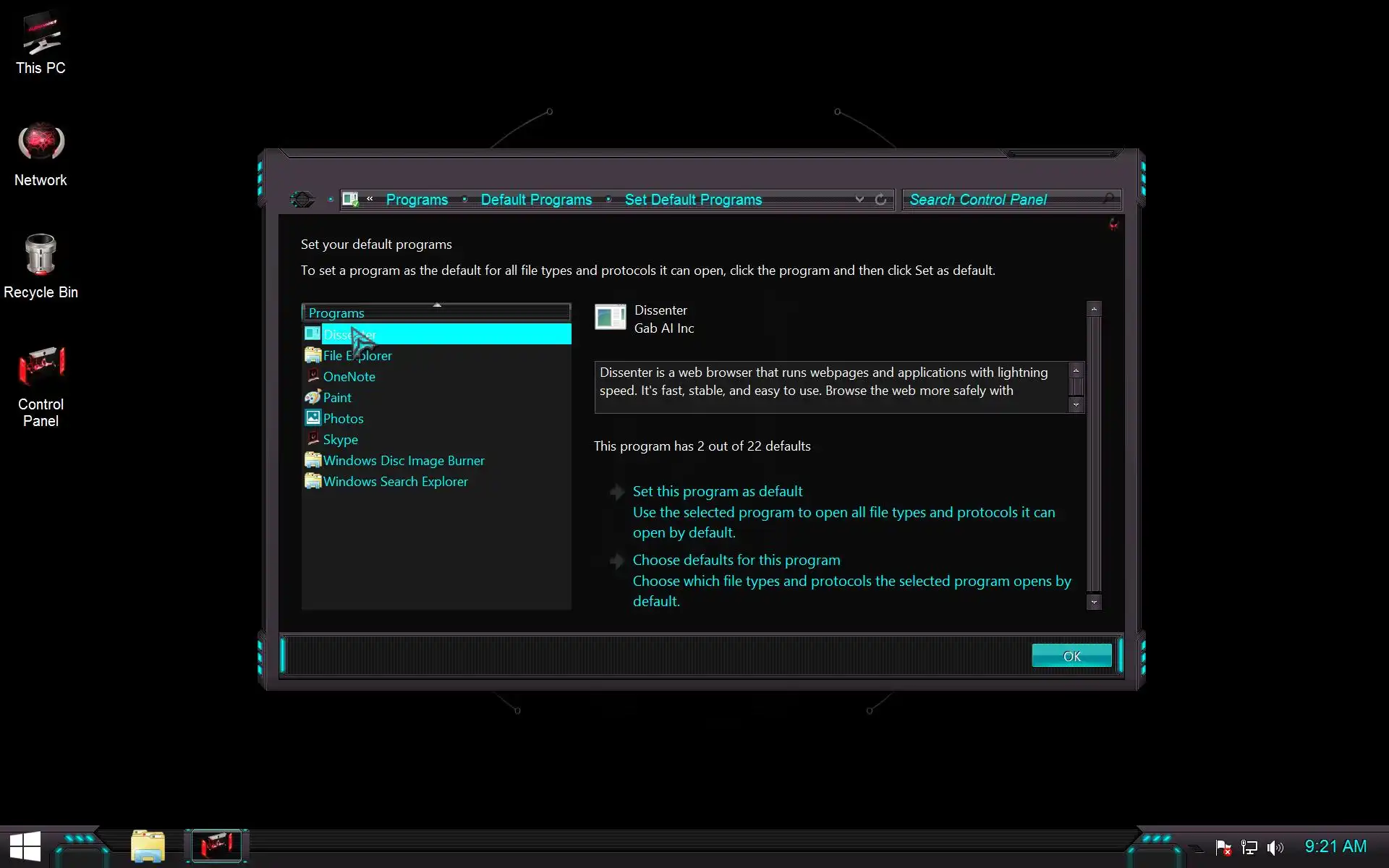Click the network tray icon
This screenshot has height=868, width=1389.
[1249, 847]
